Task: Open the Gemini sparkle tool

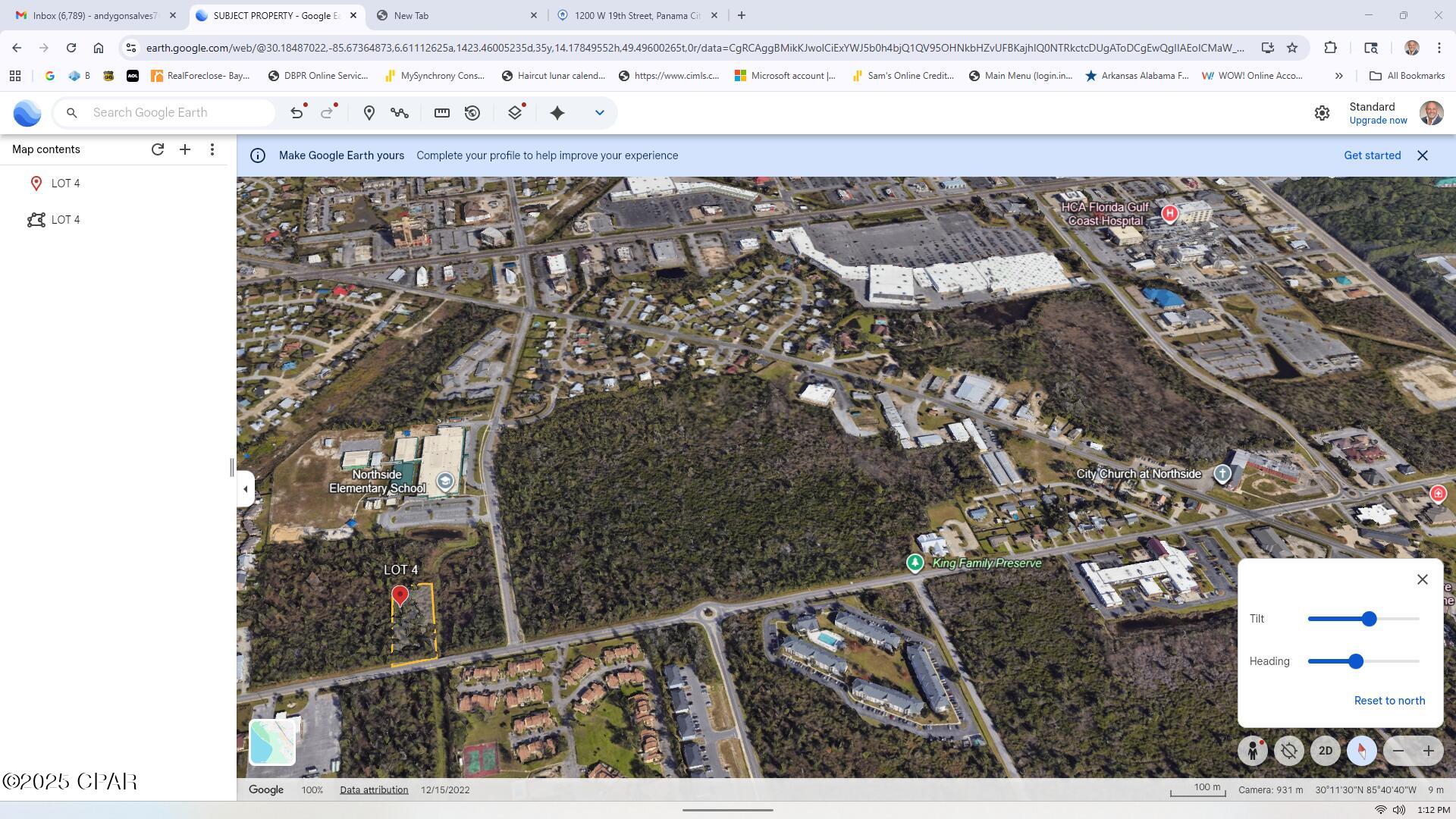Action: click(x=557, y=113)
